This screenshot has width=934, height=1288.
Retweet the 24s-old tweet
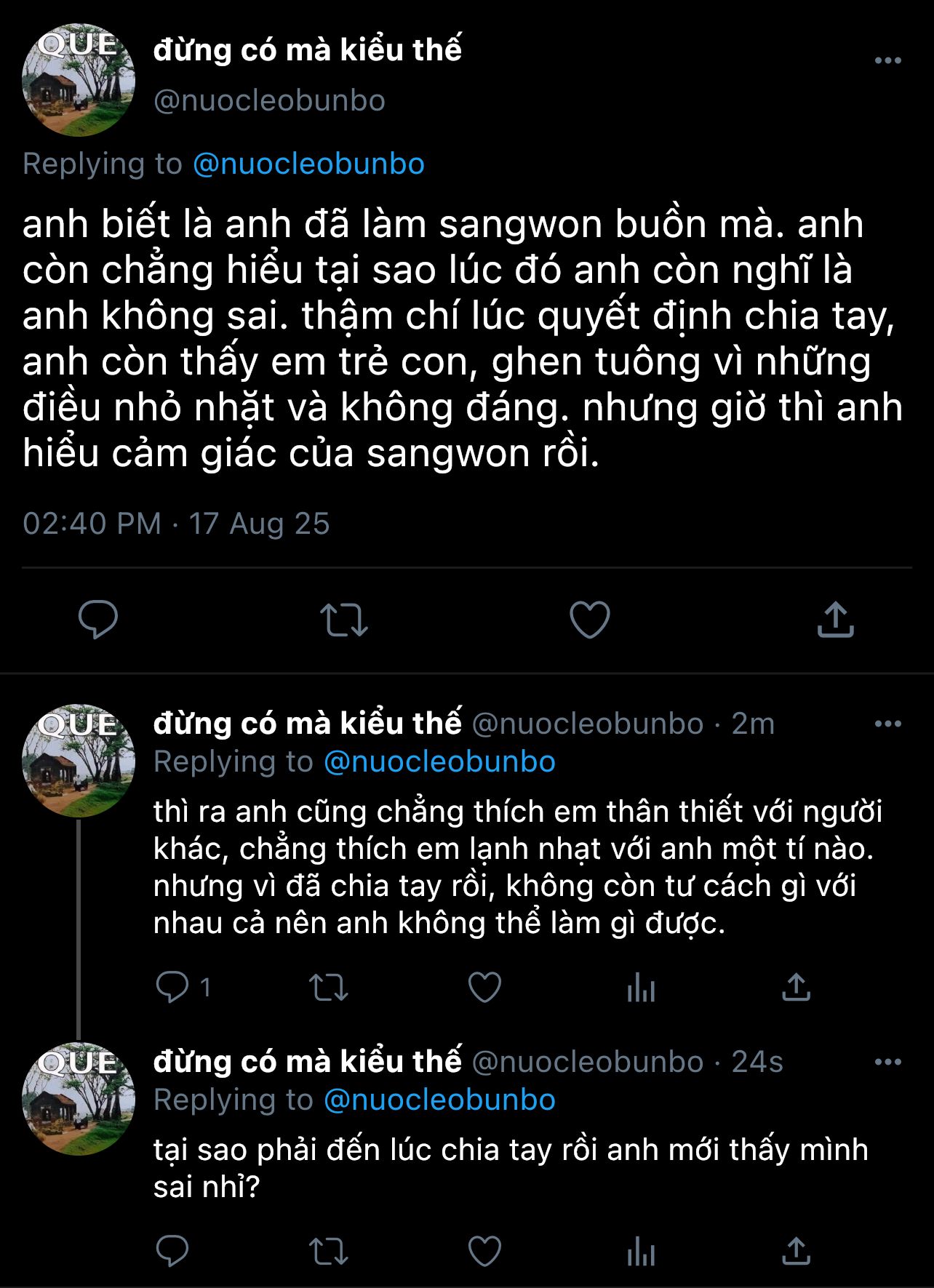pos(329,1251)
